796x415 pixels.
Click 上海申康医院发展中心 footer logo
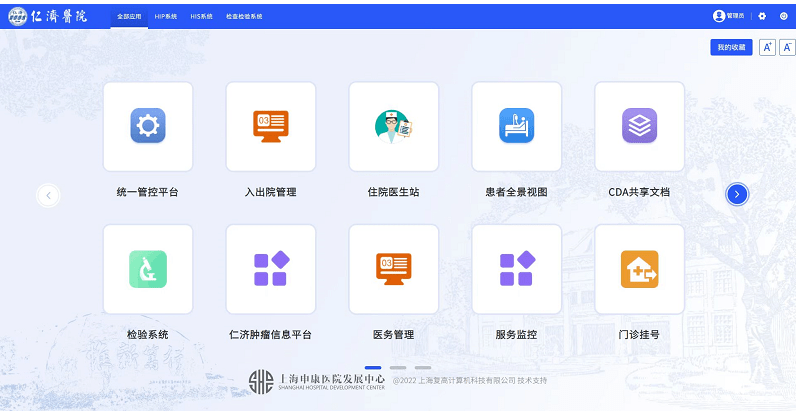(317, 381)
